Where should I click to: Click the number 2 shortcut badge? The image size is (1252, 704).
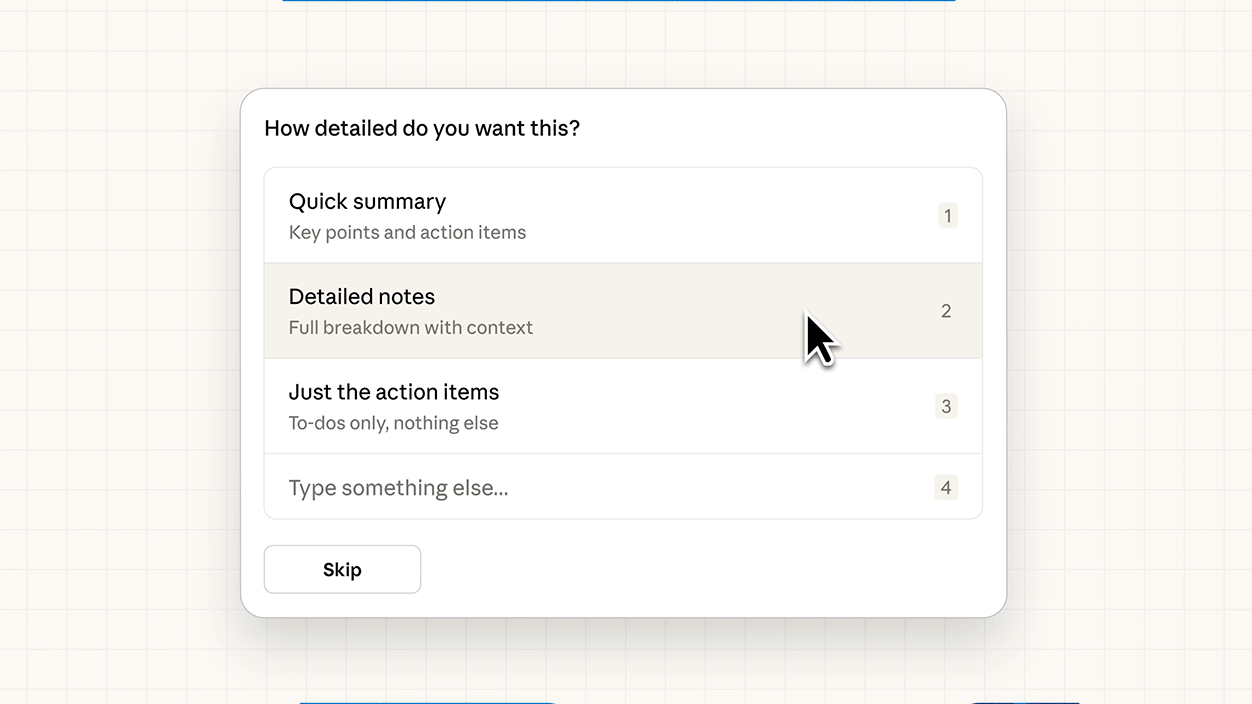pyautogui.click(x=946, y=311)
